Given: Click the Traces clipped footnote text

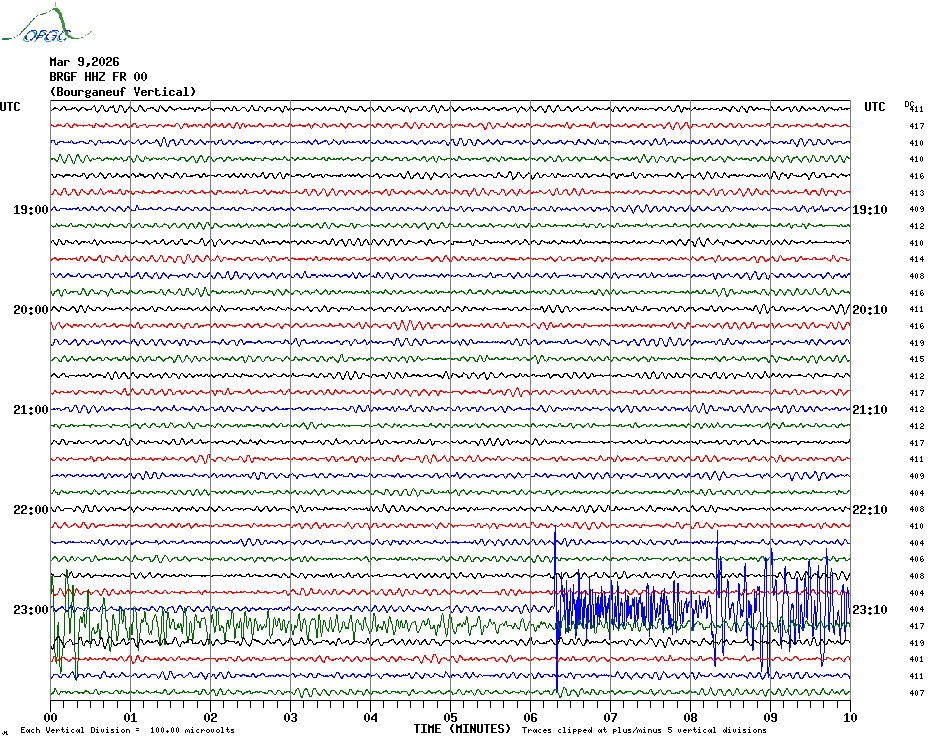Looking at the screenshot, I should point(644,730).
